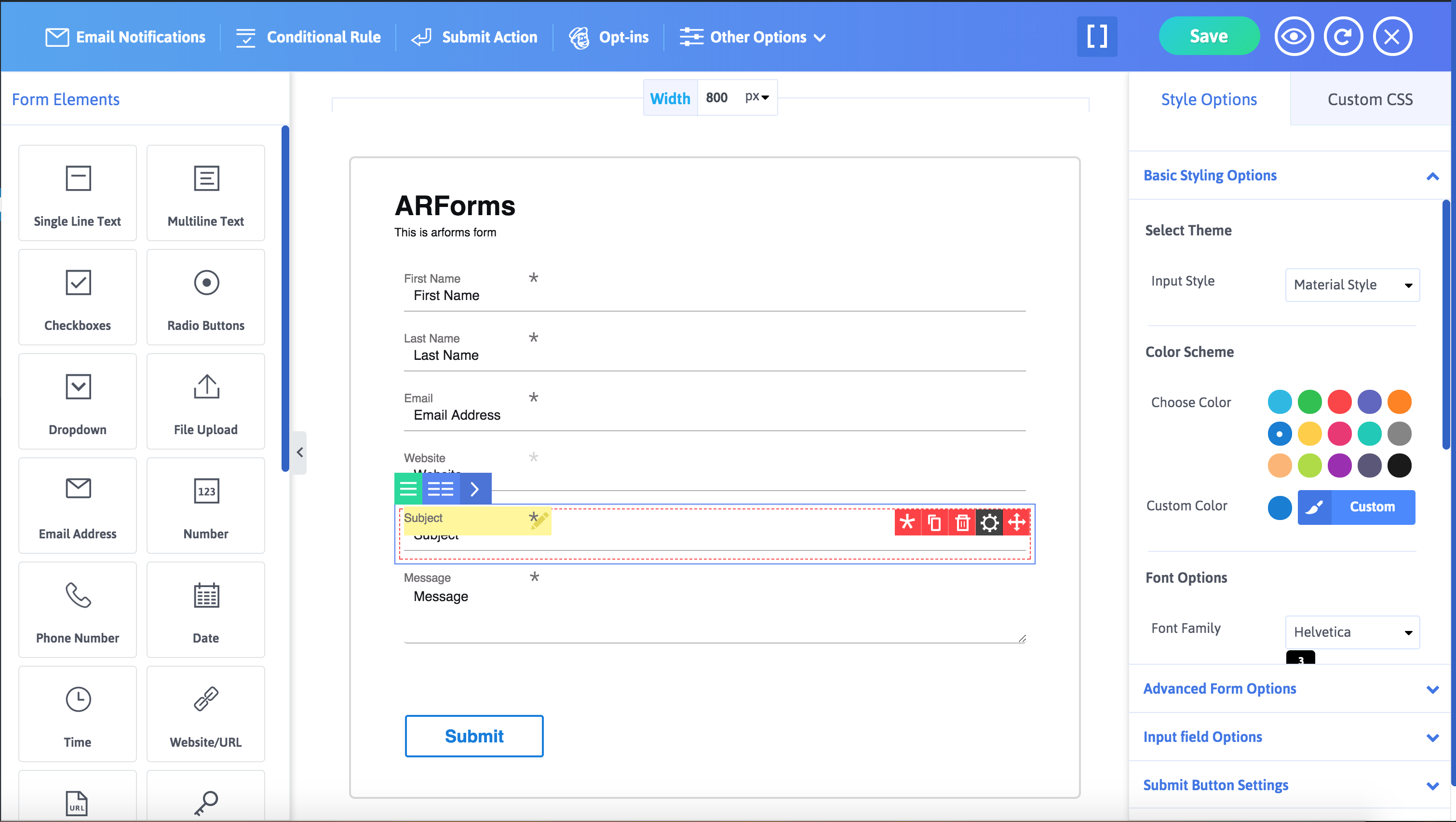1456x822 pixels.
Task: Select the Single Line Text element
Action: pyautogui.click(x=77, y=192)
